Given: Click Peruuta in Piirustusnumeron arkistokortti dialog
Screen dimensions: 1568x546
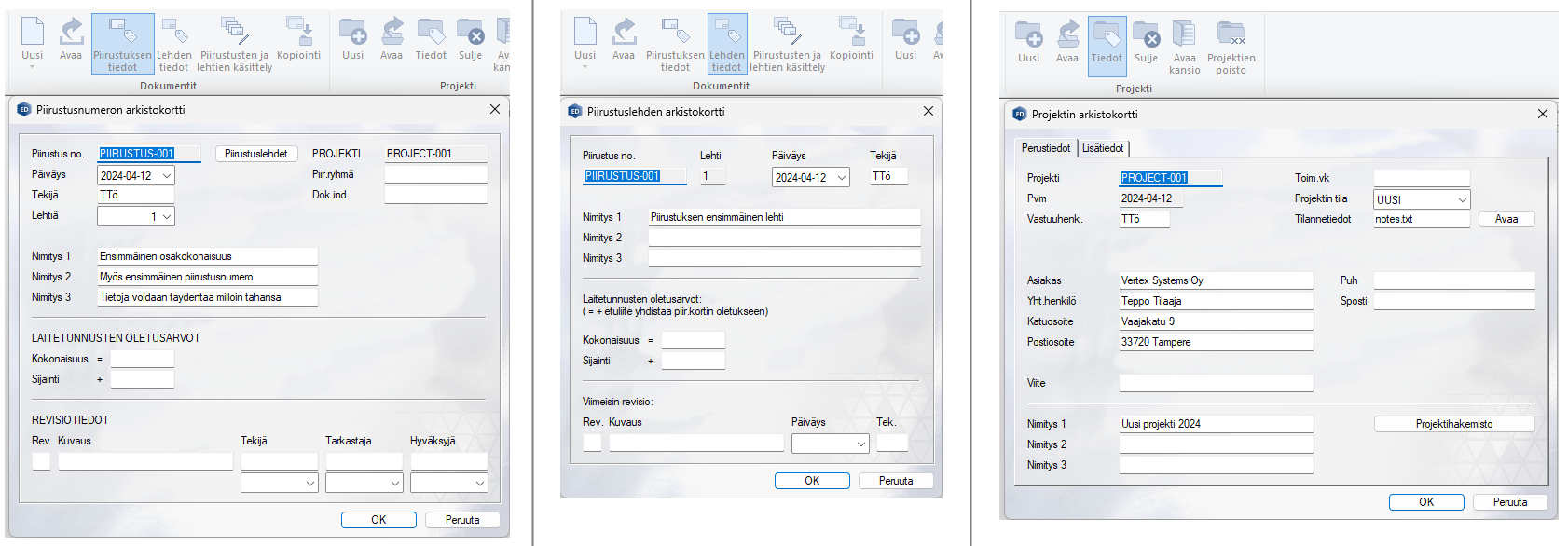Looking at the screenshot, I should click(x=462, y=520).
